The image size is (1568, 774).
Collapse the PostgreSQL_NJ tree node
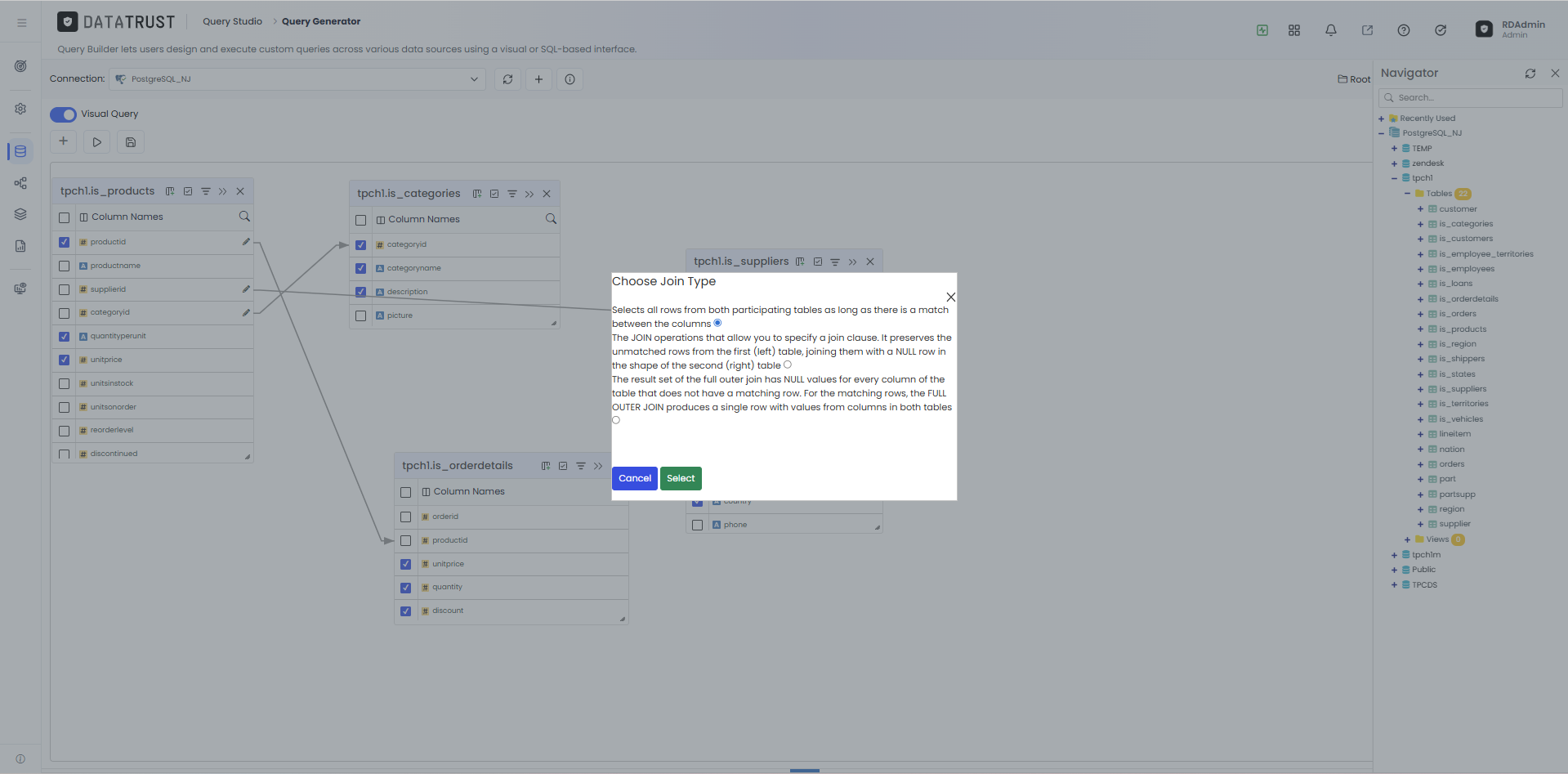tap(1381, 133)
